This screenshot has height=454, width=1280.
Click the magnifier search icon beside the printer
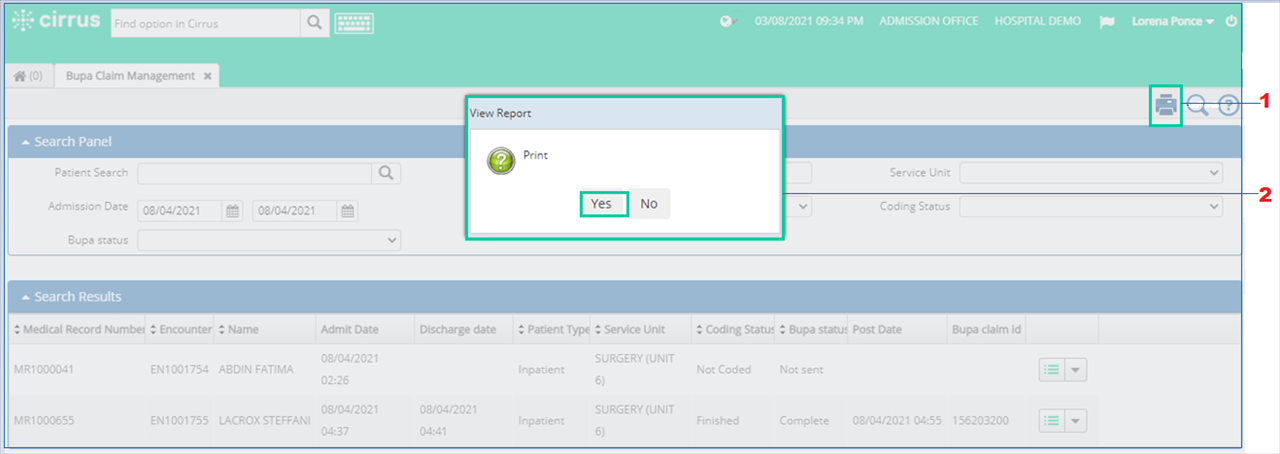coord(1197,105)
